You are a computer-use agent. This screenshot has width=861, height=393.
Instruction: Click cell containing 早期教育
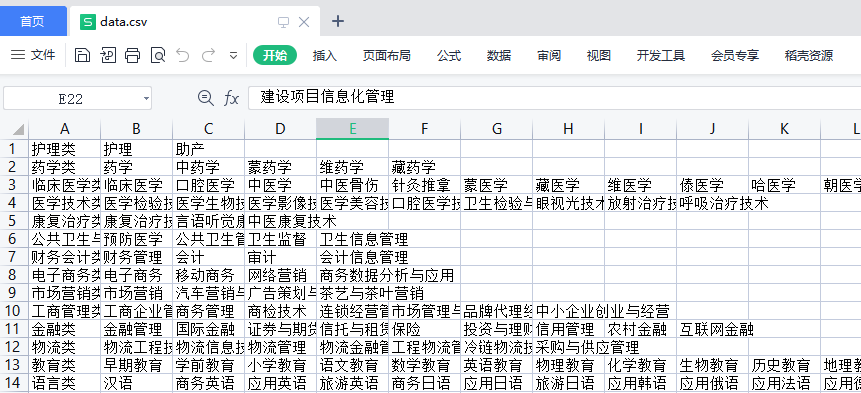click(x=137, y=365)
